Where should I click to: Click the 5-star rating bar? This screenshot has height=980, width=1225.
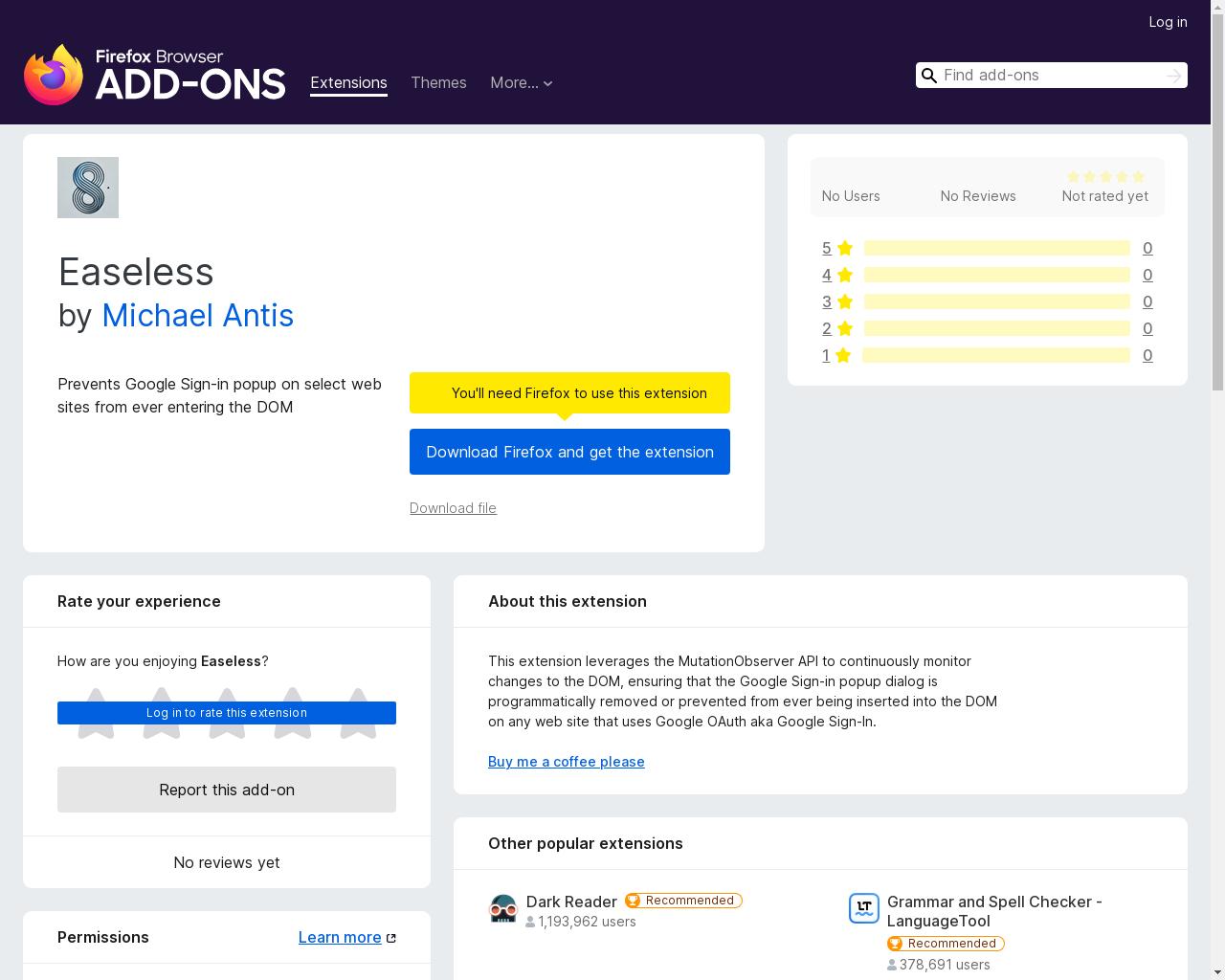pos(996,248)
